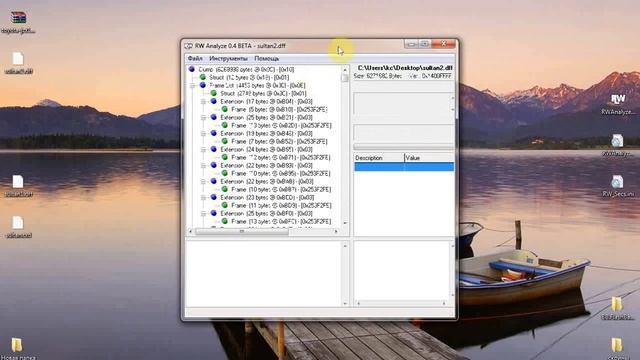Select the Frame 5 bytes row text

click(279, 109)
